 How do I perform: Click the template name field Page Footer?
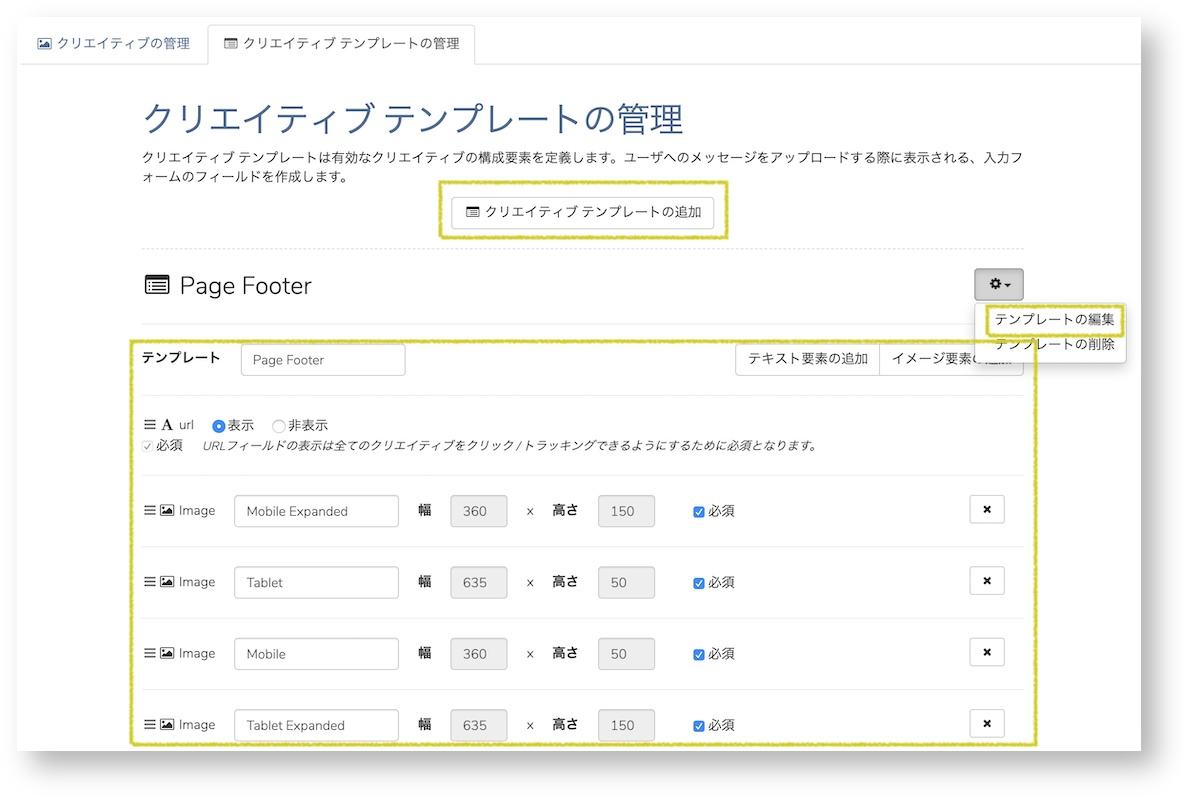pyautogui.click(x=323, y=360)
